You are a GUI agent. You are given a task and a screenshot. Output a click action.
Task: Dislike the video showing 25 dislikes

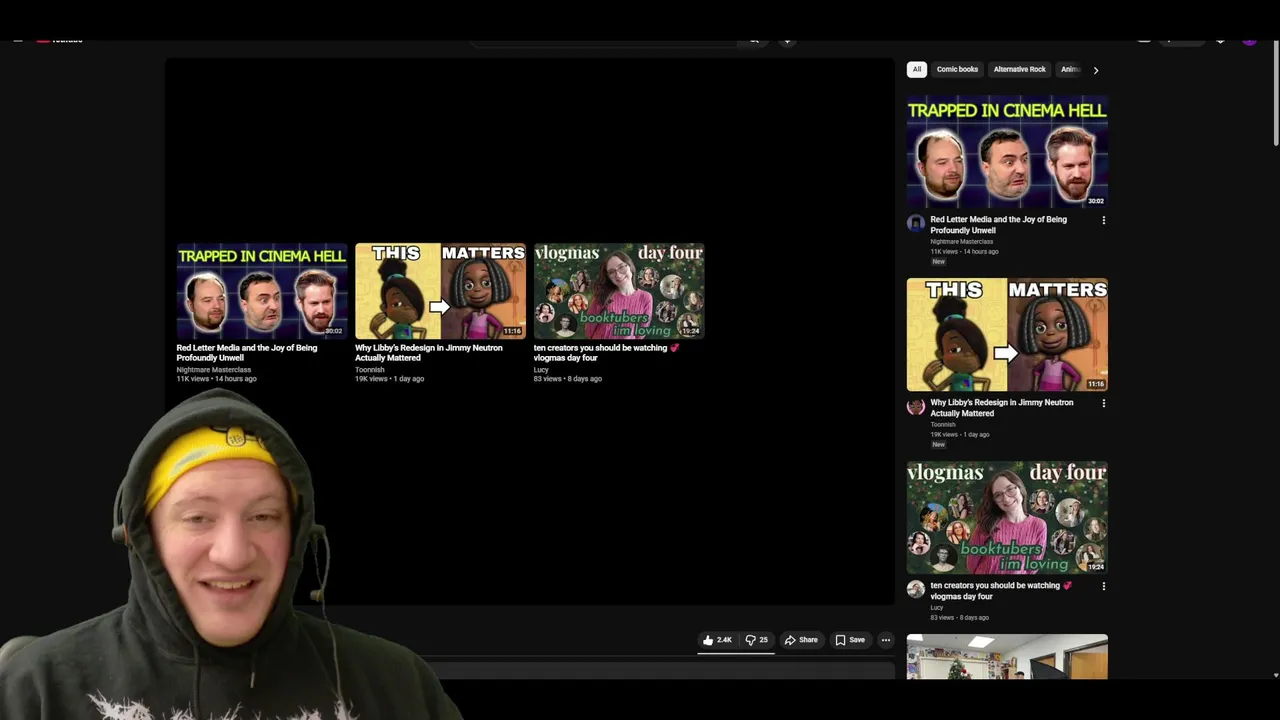[x=757, y=640]
